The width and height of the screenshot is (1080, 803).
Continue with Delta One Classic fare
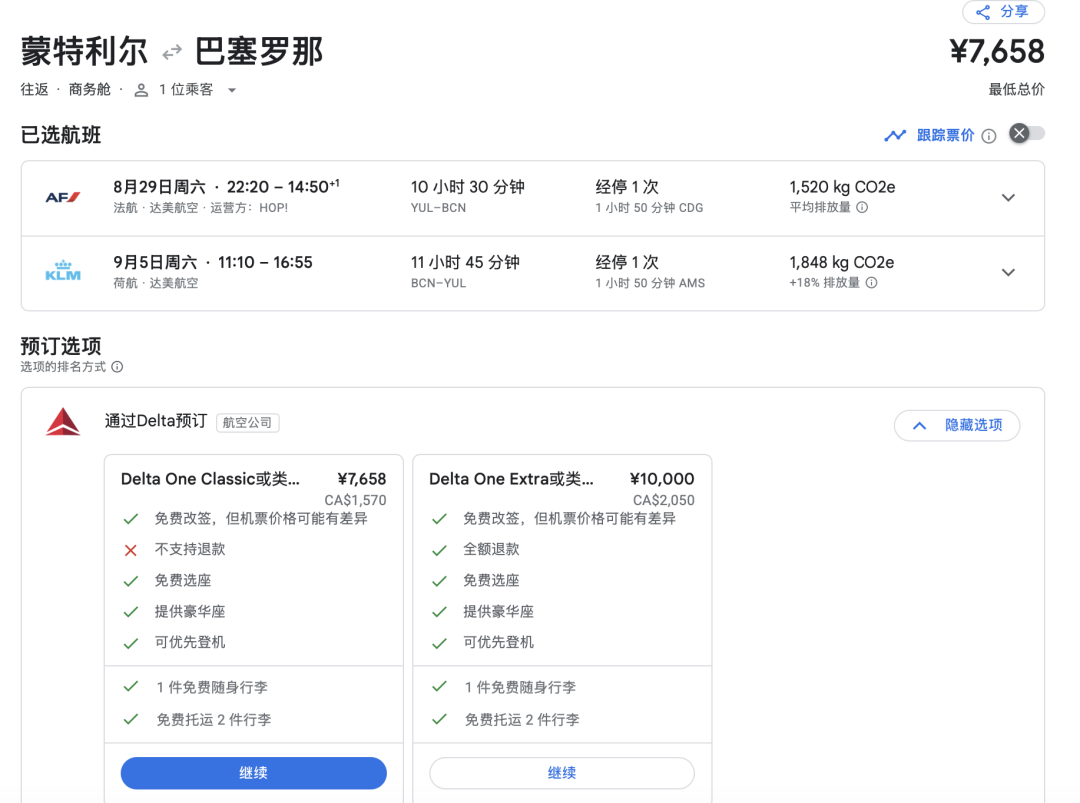tap(253, 773)
